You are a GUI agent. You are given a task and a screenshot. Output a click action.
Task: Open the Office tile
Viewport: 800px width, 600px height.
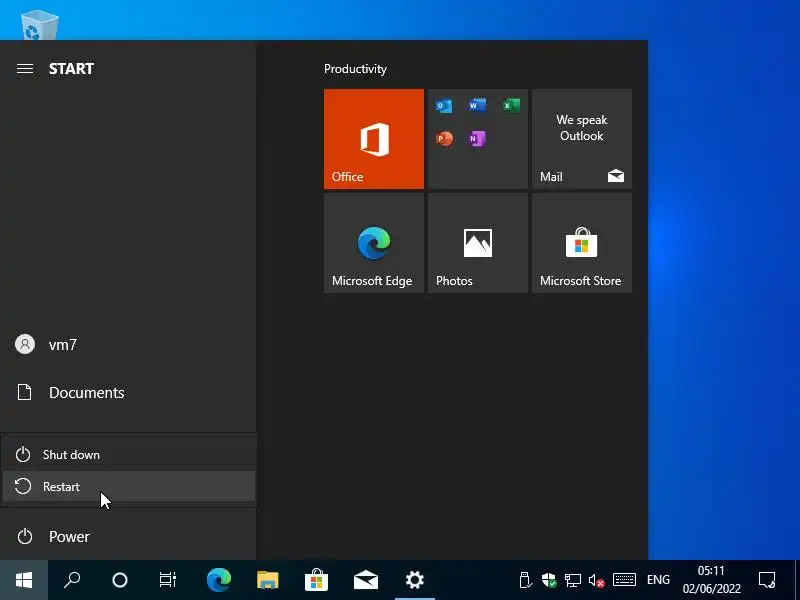point(373,139)
